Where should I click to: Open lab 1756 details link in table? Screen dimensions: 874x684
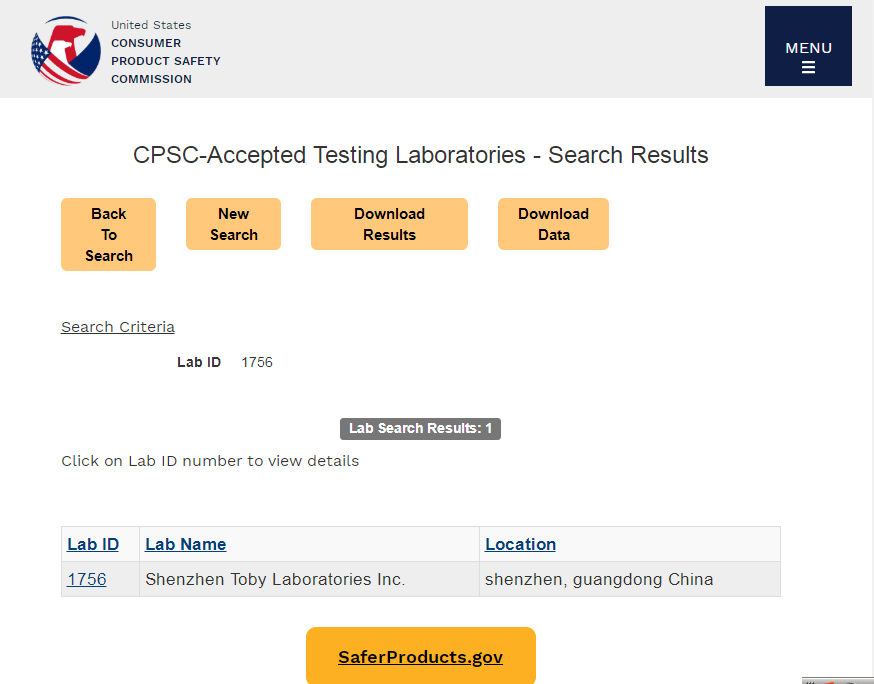click(87, 579)
